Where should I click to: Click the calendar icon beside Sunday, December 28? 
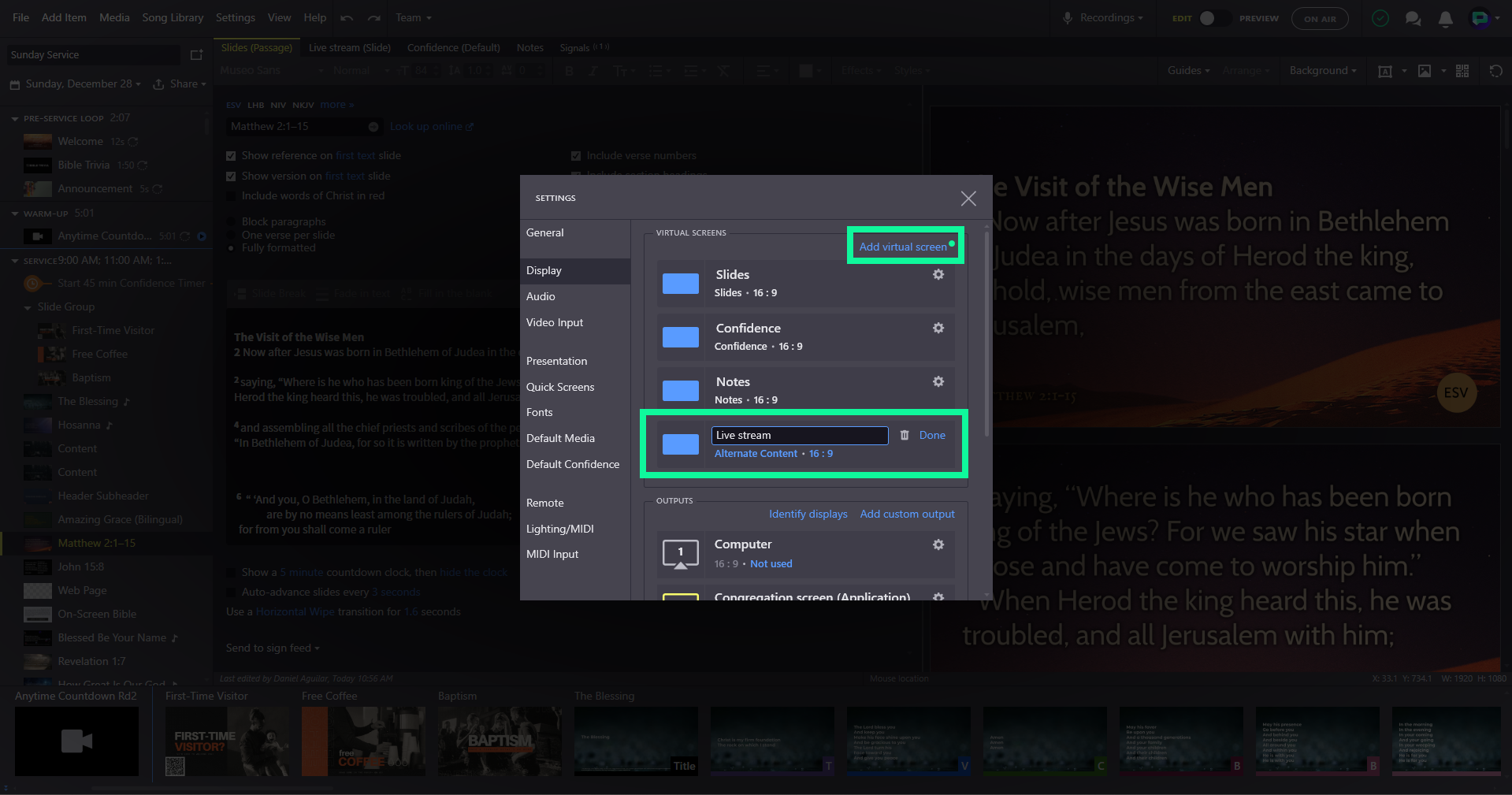15,84
